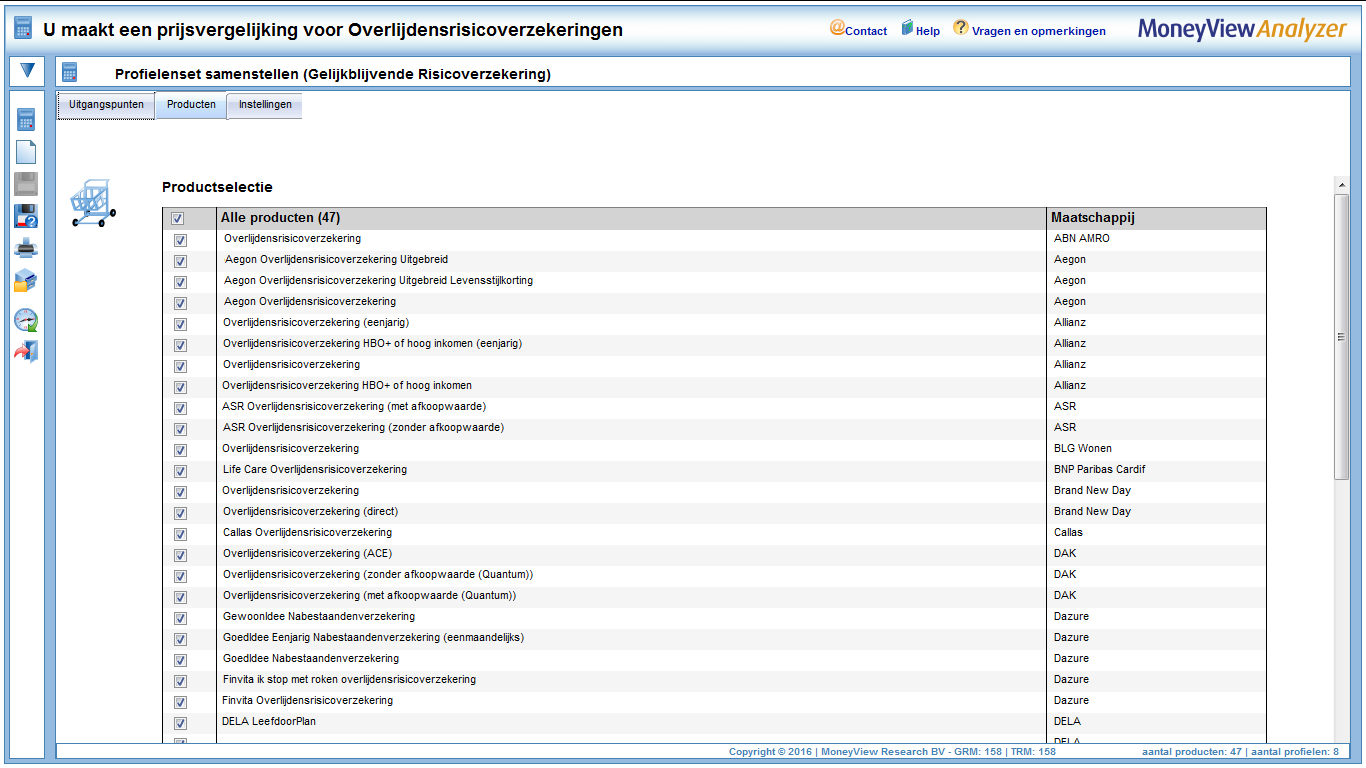1366x768 pixels.
Task: Toggle Allianz Overlijdensrisicoverzekering (eenjarig) checkbox
Action: [180, 324]
